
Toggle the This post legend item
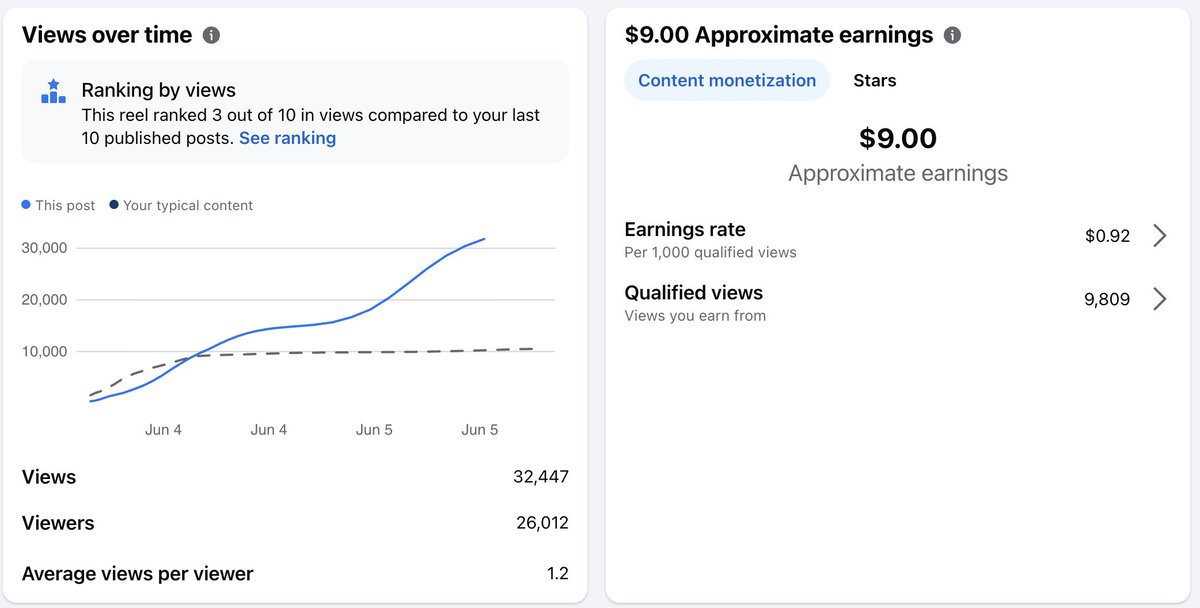pos(59,205)
